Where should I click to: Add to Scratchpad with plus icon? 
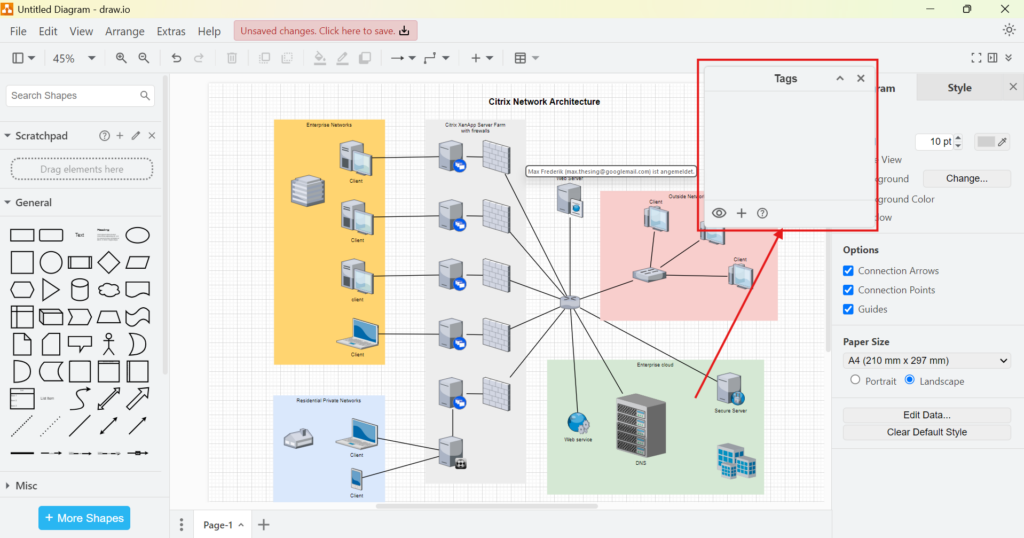pos(120,136)
